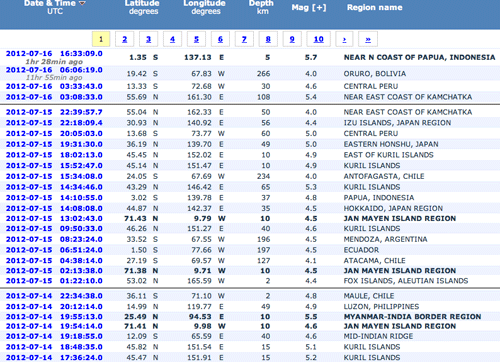Open event 2012-07-15 14:34:46.0
500x362 pixels.
click(54, 187)
